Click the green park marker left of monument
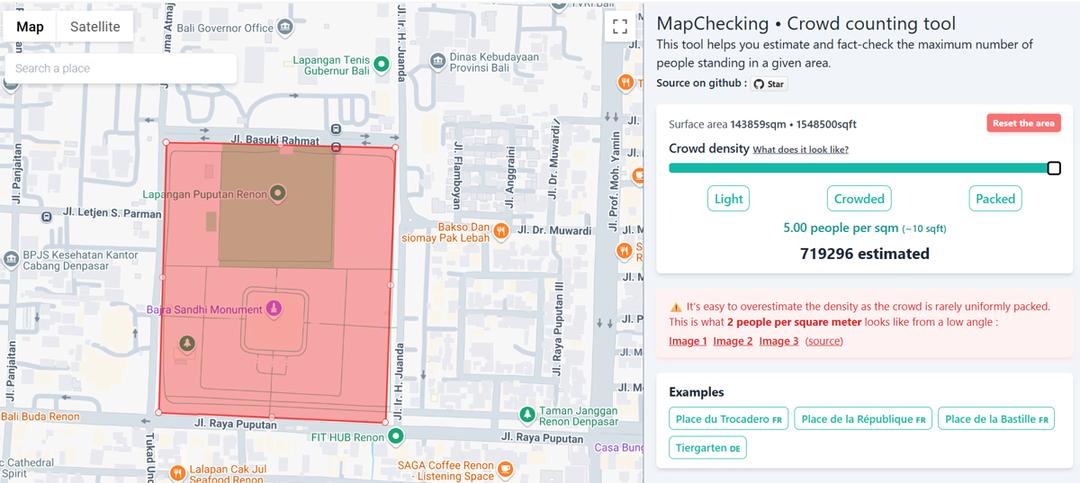 (187, 342)
